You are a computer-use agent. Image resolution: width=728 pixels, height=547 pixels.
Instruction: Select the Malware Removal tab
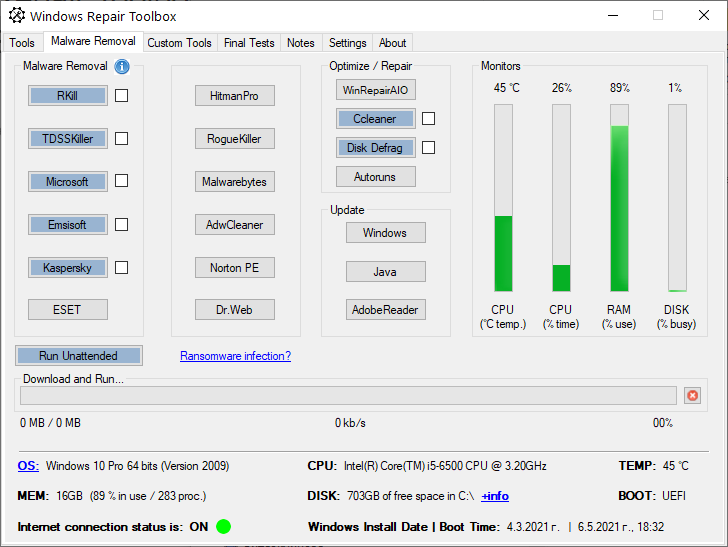point(93,41)
